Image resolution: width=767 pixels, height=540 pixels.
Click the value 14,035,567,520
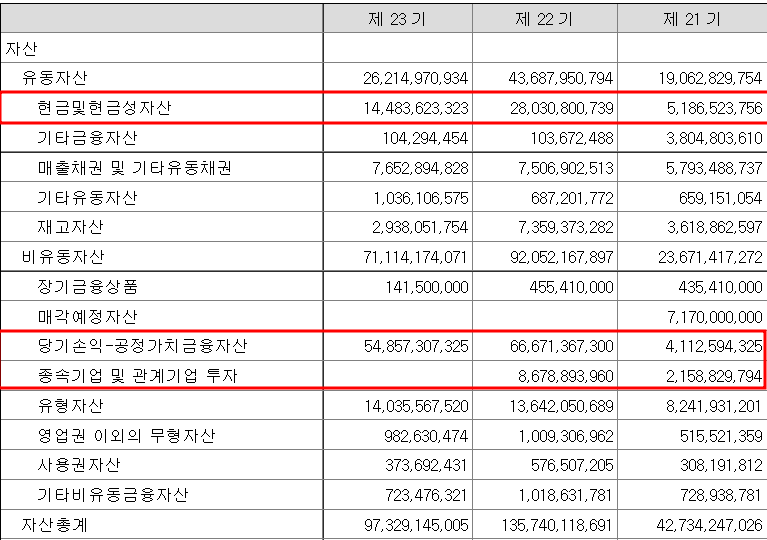(x=416, y=406)
